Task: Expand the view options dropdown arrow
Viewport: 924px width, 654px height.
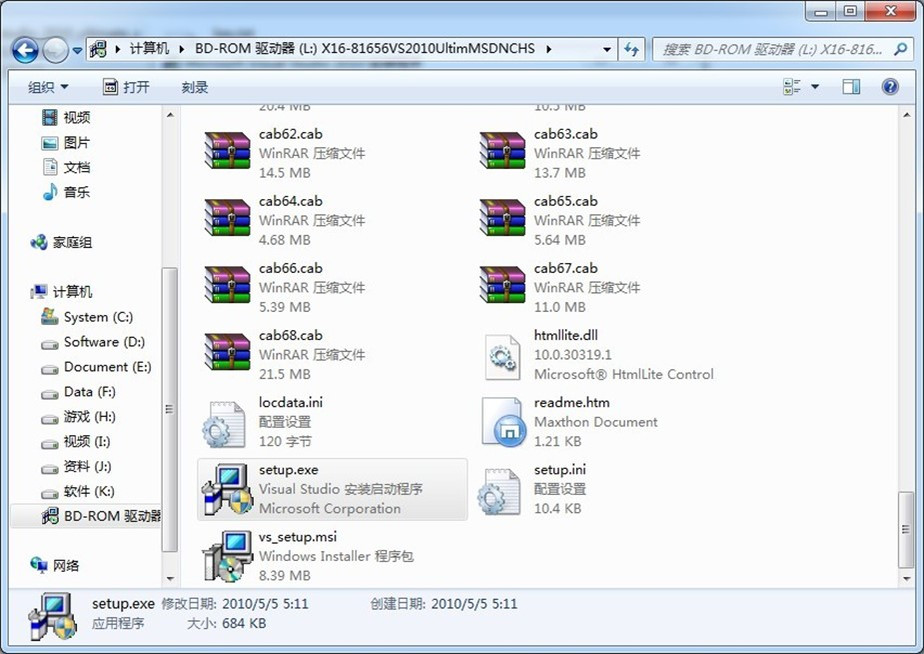Action: click(816, 87)
